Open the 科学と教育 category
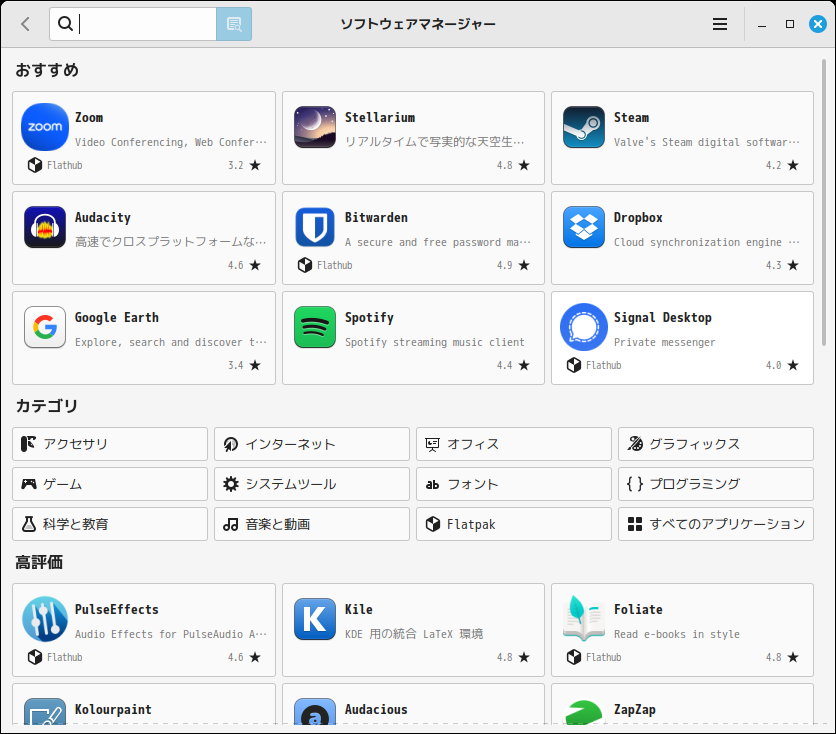 pos(110,524)
